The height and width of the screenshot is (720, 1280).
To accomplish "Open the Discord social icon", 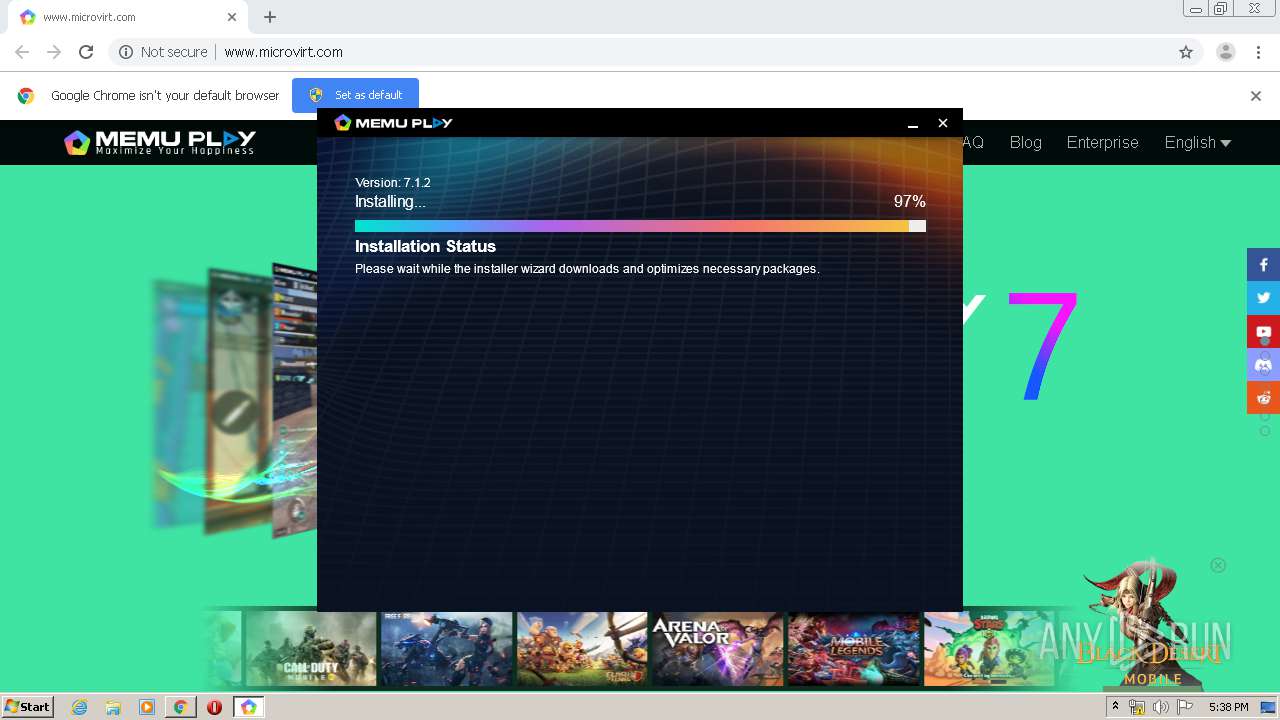I will click(1263, 364).
